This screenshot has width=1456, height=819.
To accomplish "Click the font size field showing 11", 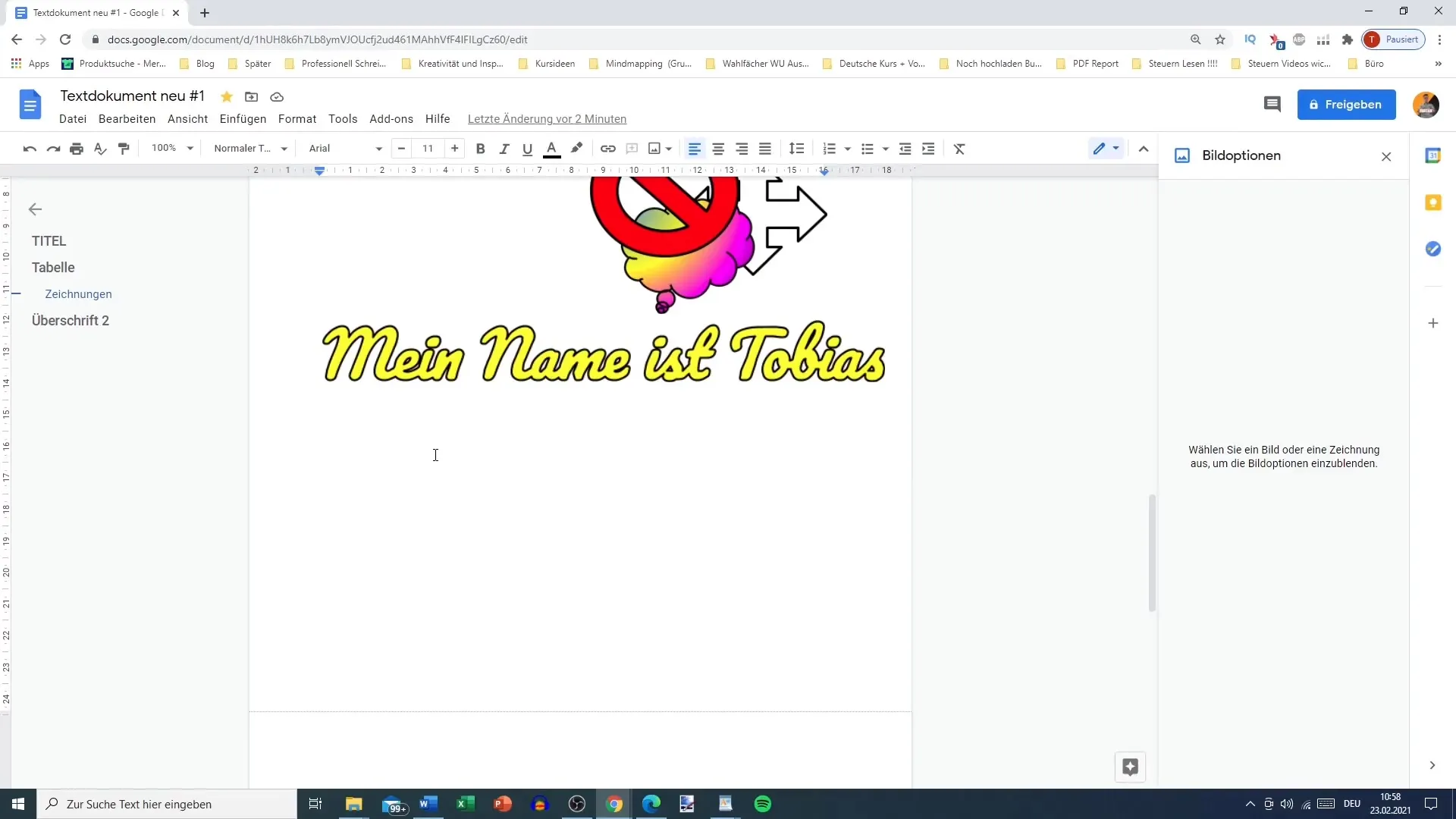I will tap(428, 149).
